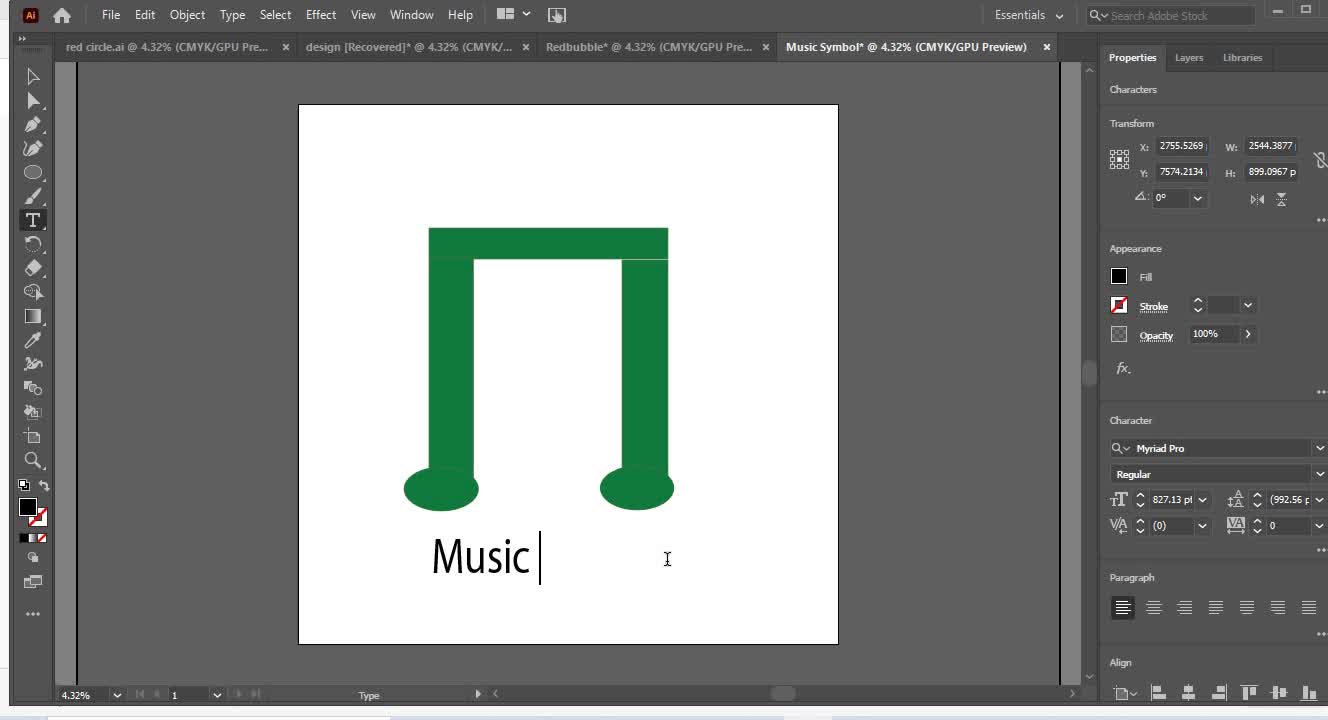Open the font family dropdown arrow
Image resolution: width=1328 pixels, height=720 pixels.
click(x=1319, y=448)
